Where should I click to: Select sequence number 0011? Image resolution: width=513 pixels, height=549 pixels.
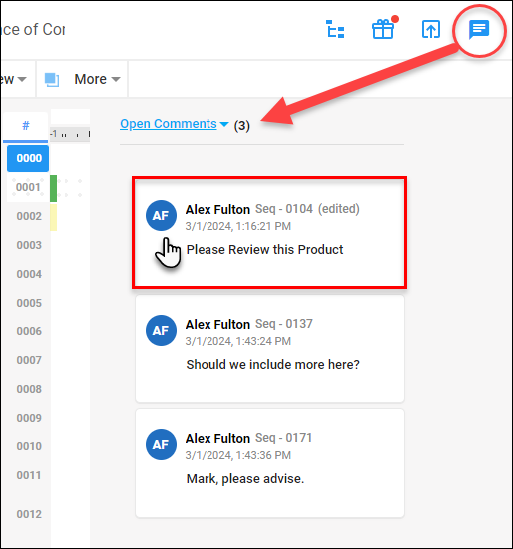(x=29, y=475)
